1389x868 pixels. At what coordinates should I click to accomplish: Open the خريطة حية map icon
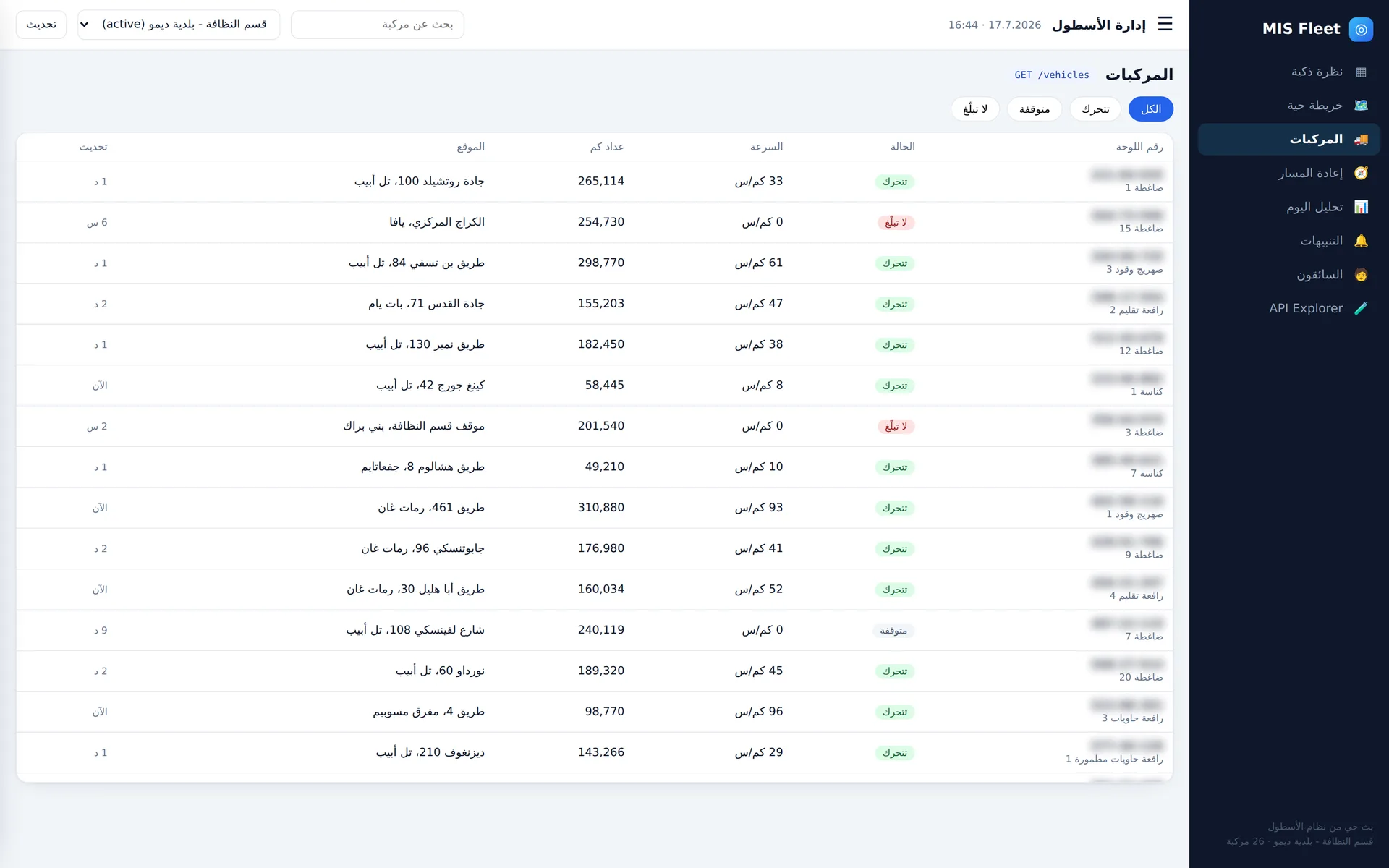(1361, 106)
